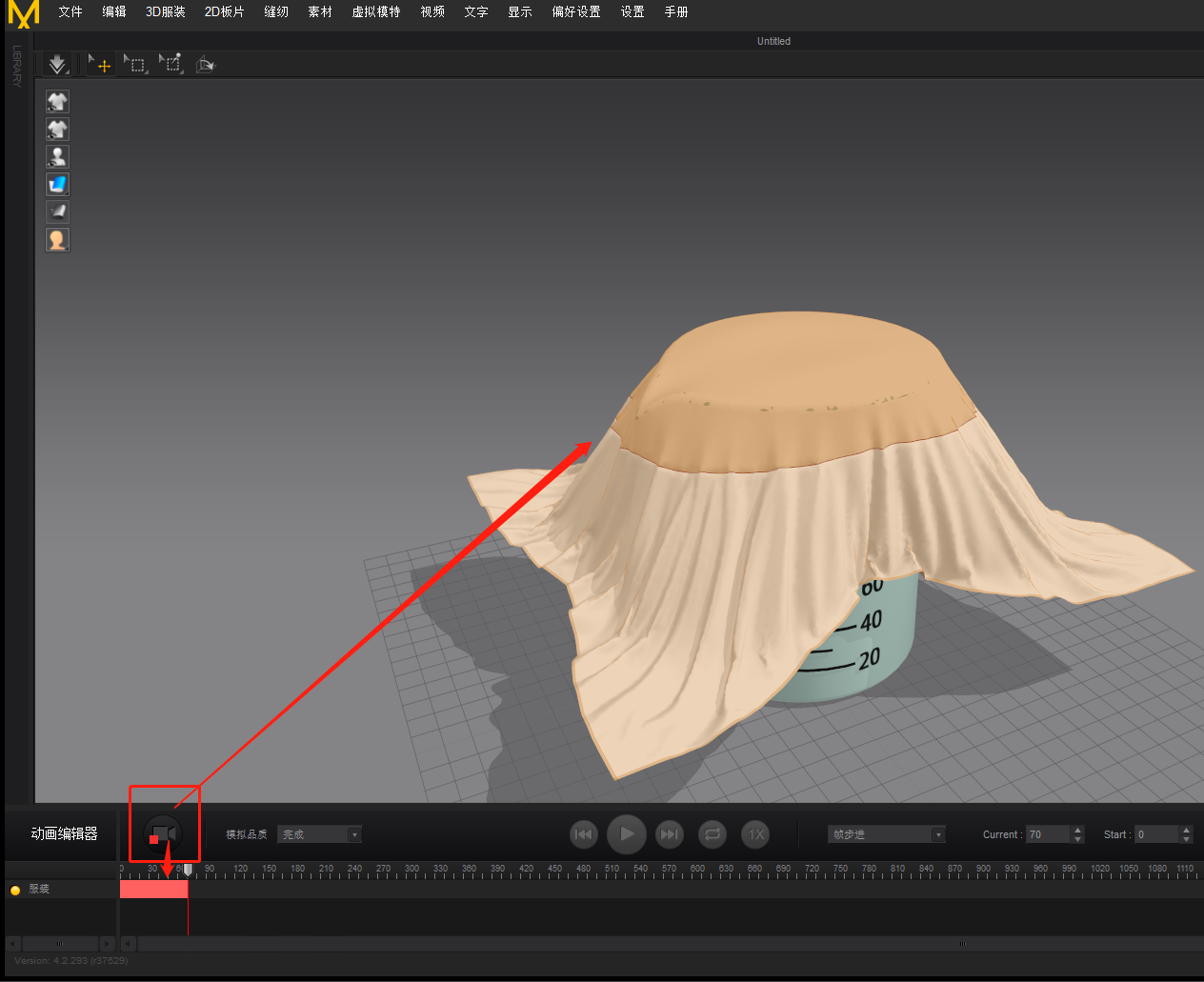Click the 1X playback speed button
The height and width of the screenshot is (982, 1204).
pos(755,834)
